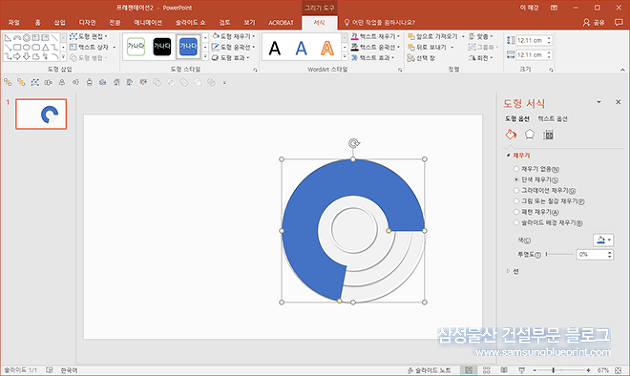Viewport: 630px width, 376px height.
Task: Open the 선택 창 (Selection Pane)
Action: coord(421,58)
